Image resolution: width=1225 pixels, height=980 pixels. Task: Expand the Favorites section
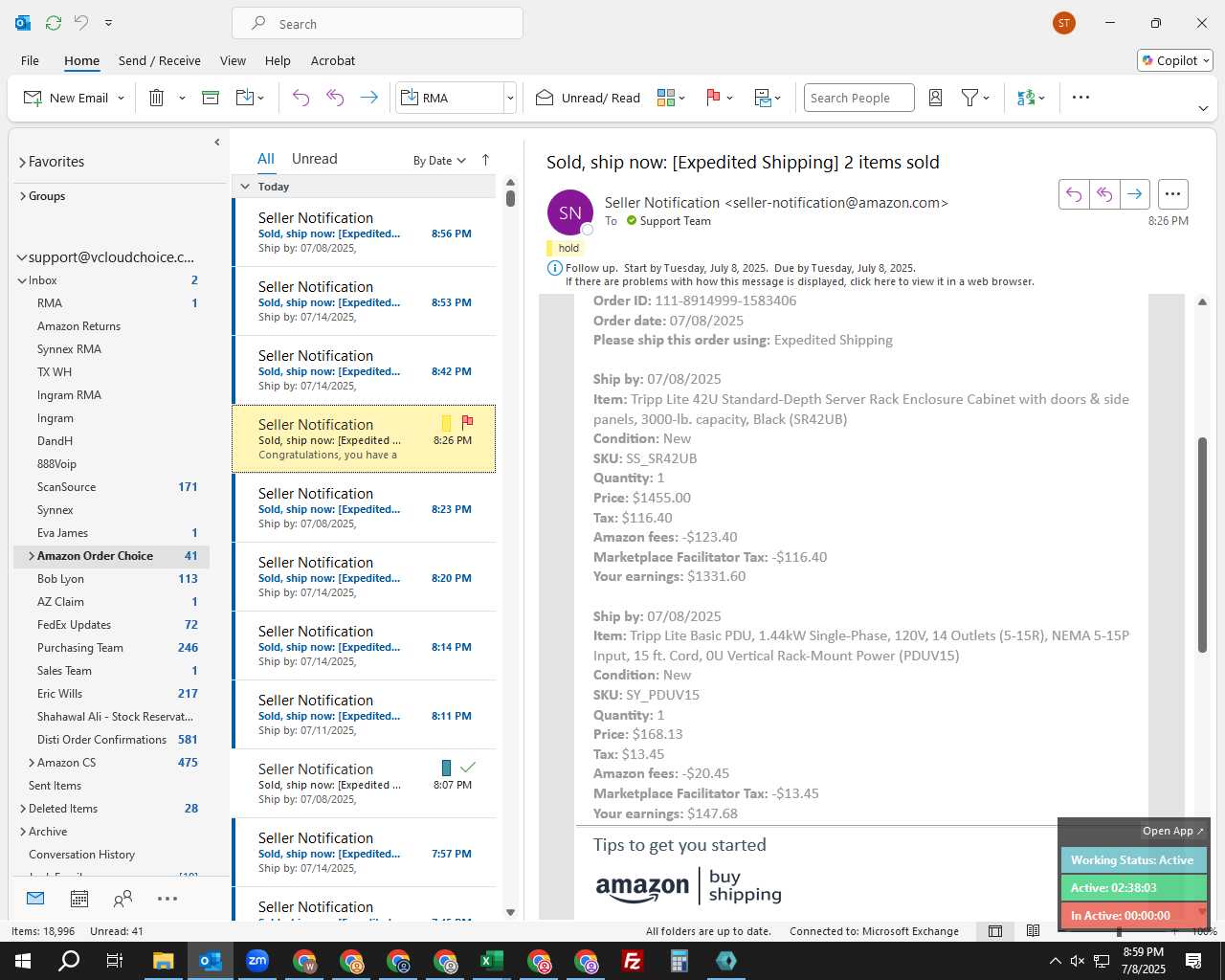pyautogui.click(x=22, y=163)
